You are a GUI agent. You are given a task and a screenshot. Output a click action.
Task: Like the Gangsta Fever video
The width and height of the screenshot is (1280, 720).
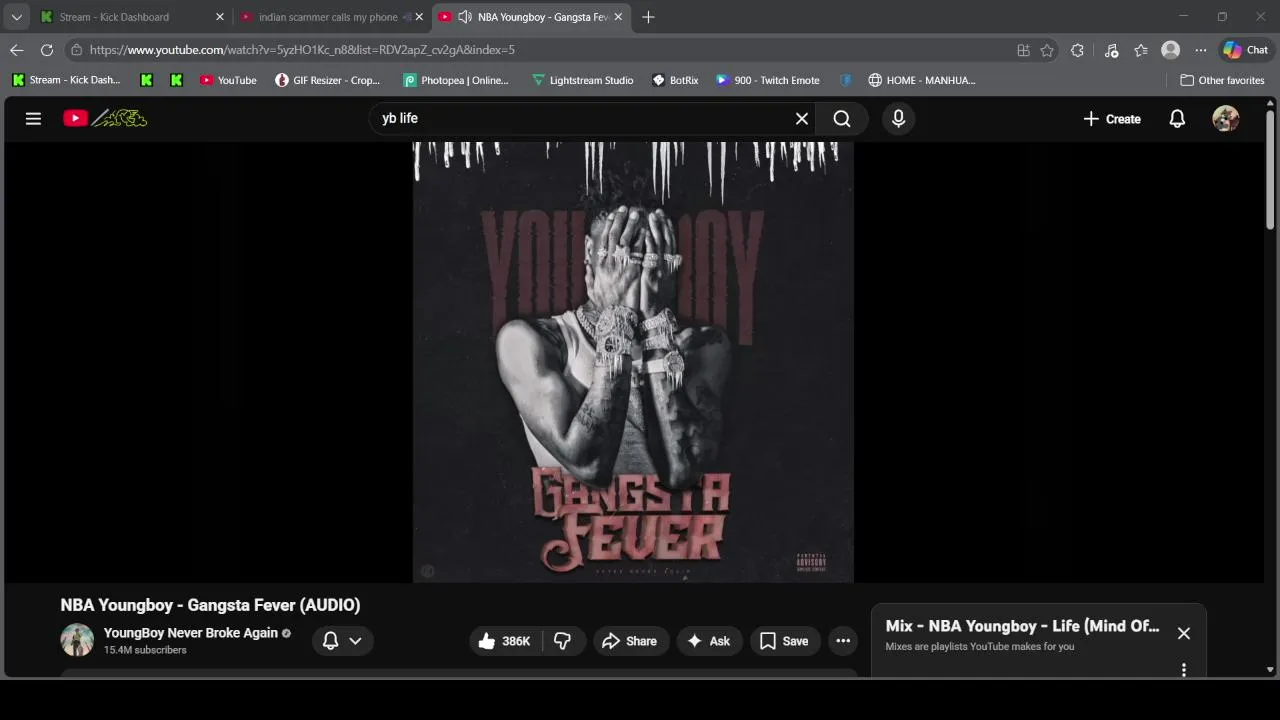click(505, 641)
